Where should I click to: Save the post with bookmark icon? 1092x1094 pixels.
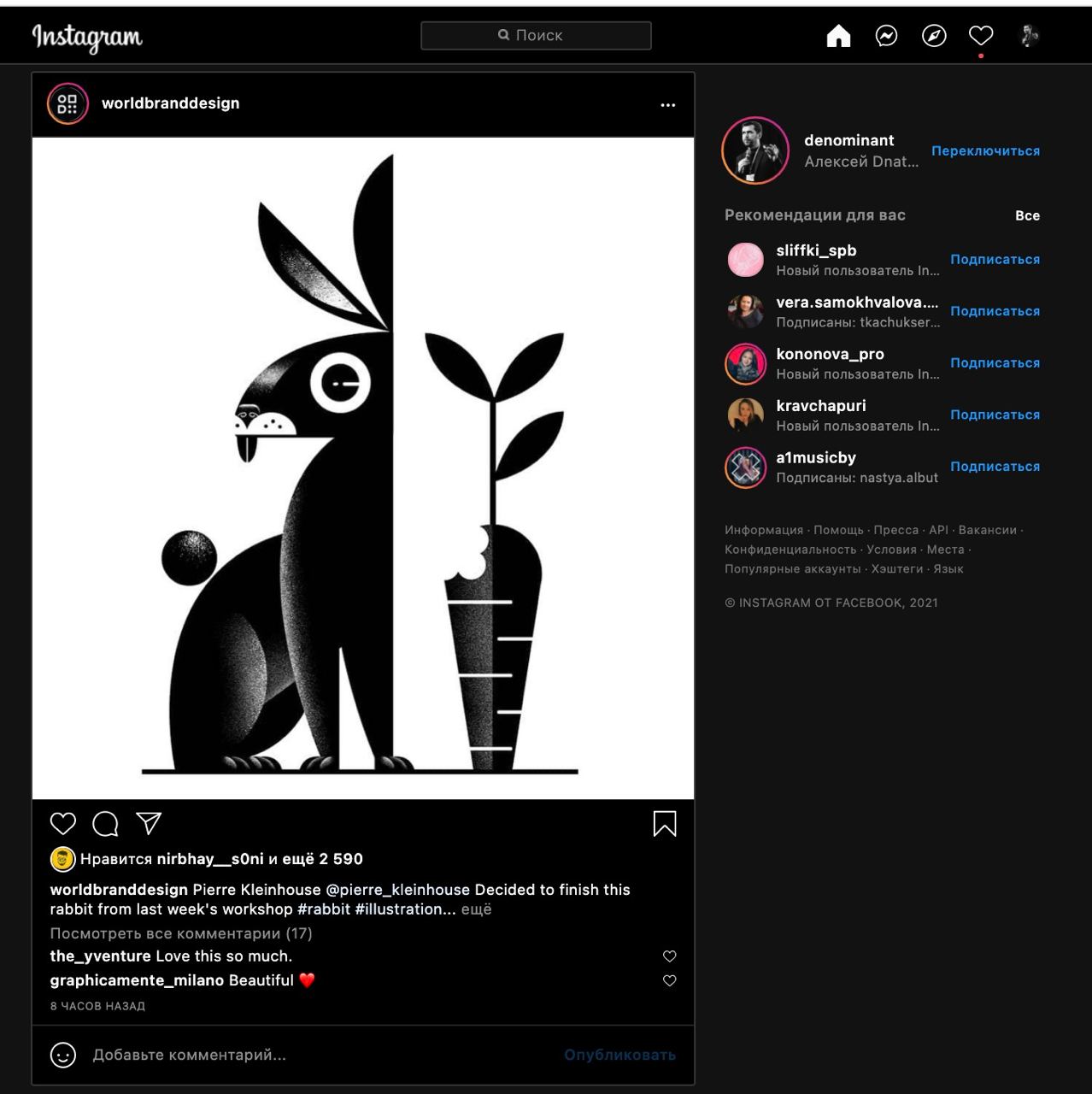[x=665, y=824]
